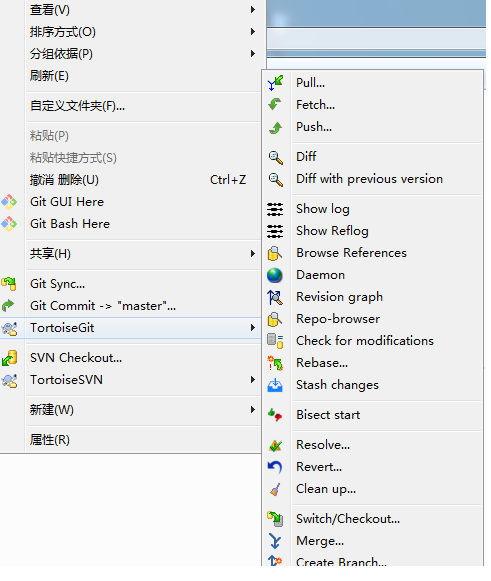Open 属性(R) properties entry
The height and width of the screenshot is (581, 491).
(x=130, y=440)
